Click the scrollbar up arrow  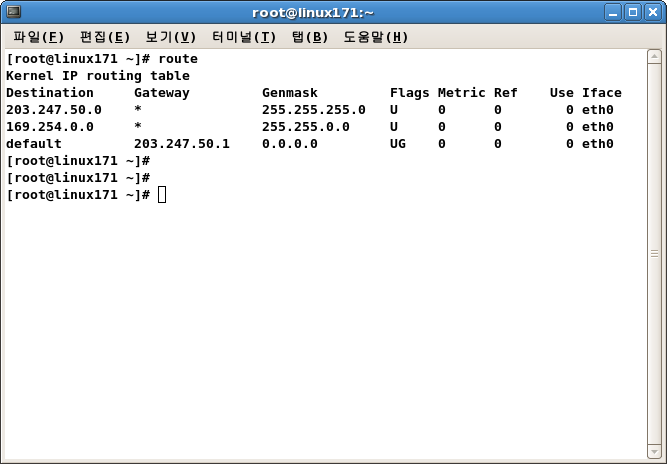654,57
